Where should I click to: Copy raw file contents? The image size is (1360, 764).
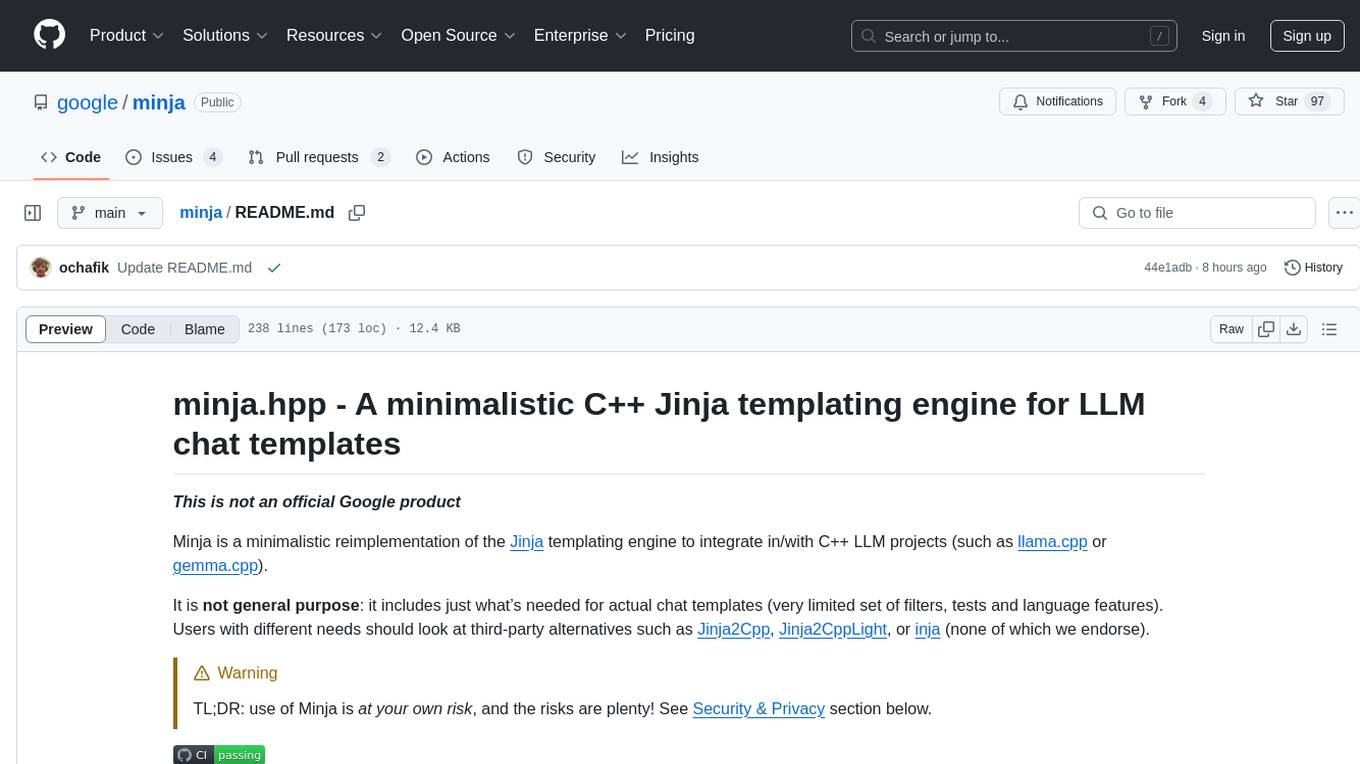(x=1266, y=329)
